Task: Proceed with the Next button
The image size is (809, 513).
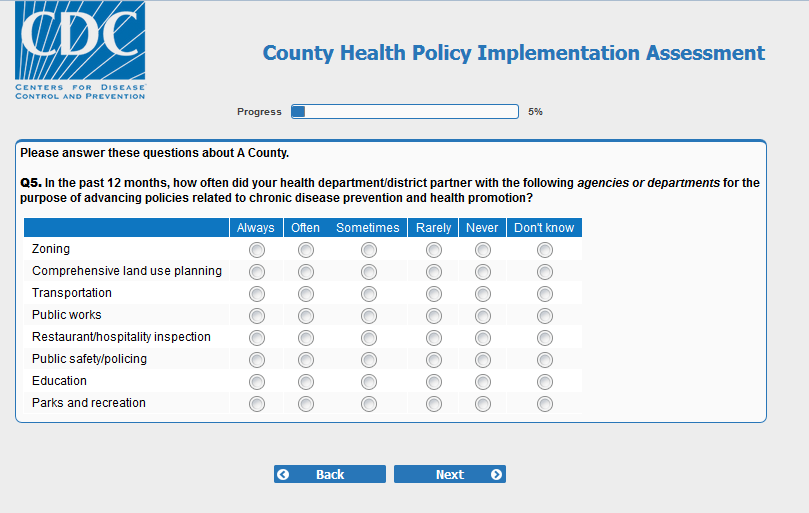Action: [449, 475]
